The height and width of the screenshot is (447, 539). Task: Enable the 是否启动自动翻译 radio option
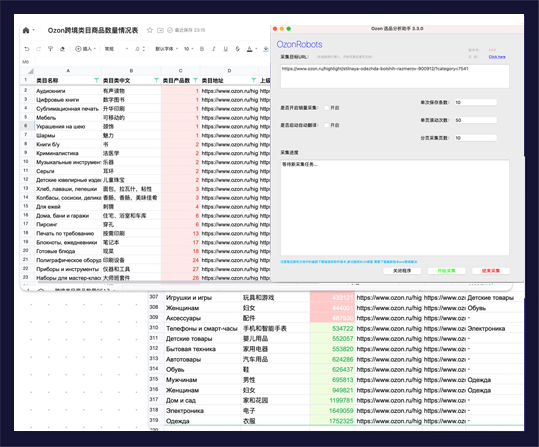pos(327,125)
